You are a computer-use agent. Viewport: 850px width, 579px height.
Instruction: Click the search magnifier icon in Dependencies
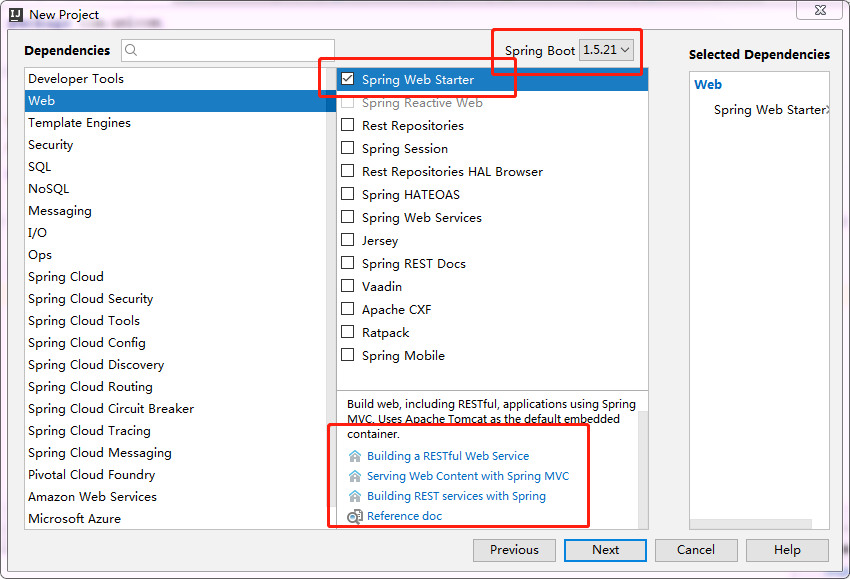(131, 50)
